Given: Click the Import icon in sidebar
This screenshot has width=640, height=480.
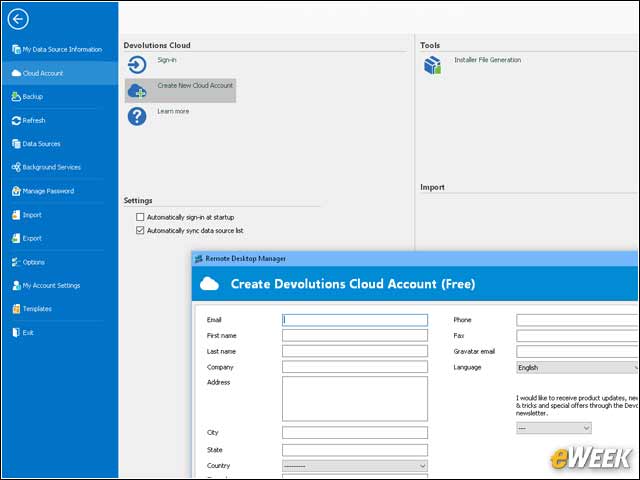Looking at the screenshot, I should click(x=16, y=215).
